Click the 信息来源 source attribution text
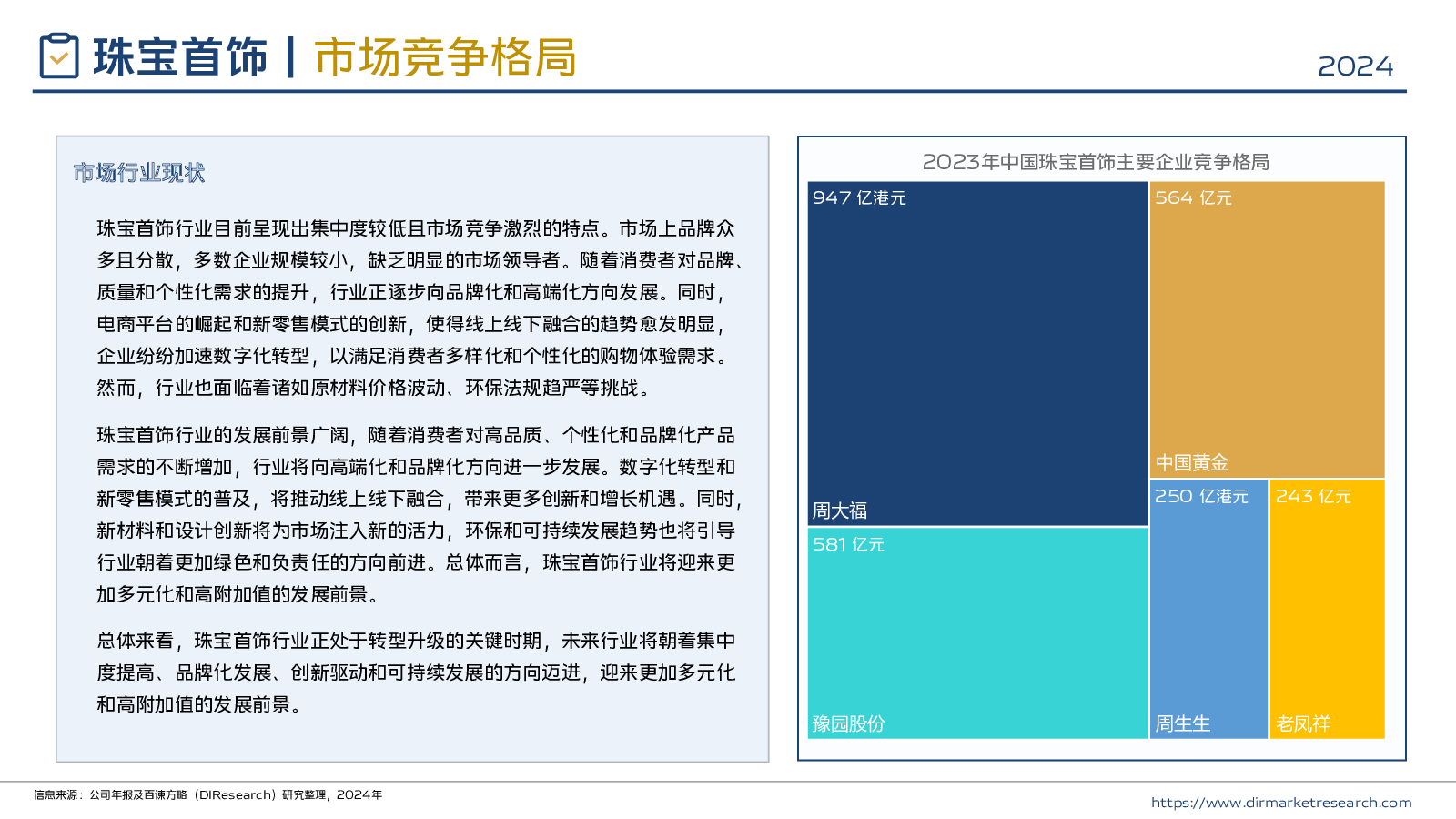Screen dimensions: 1456x819 click(x=207, y=794)
